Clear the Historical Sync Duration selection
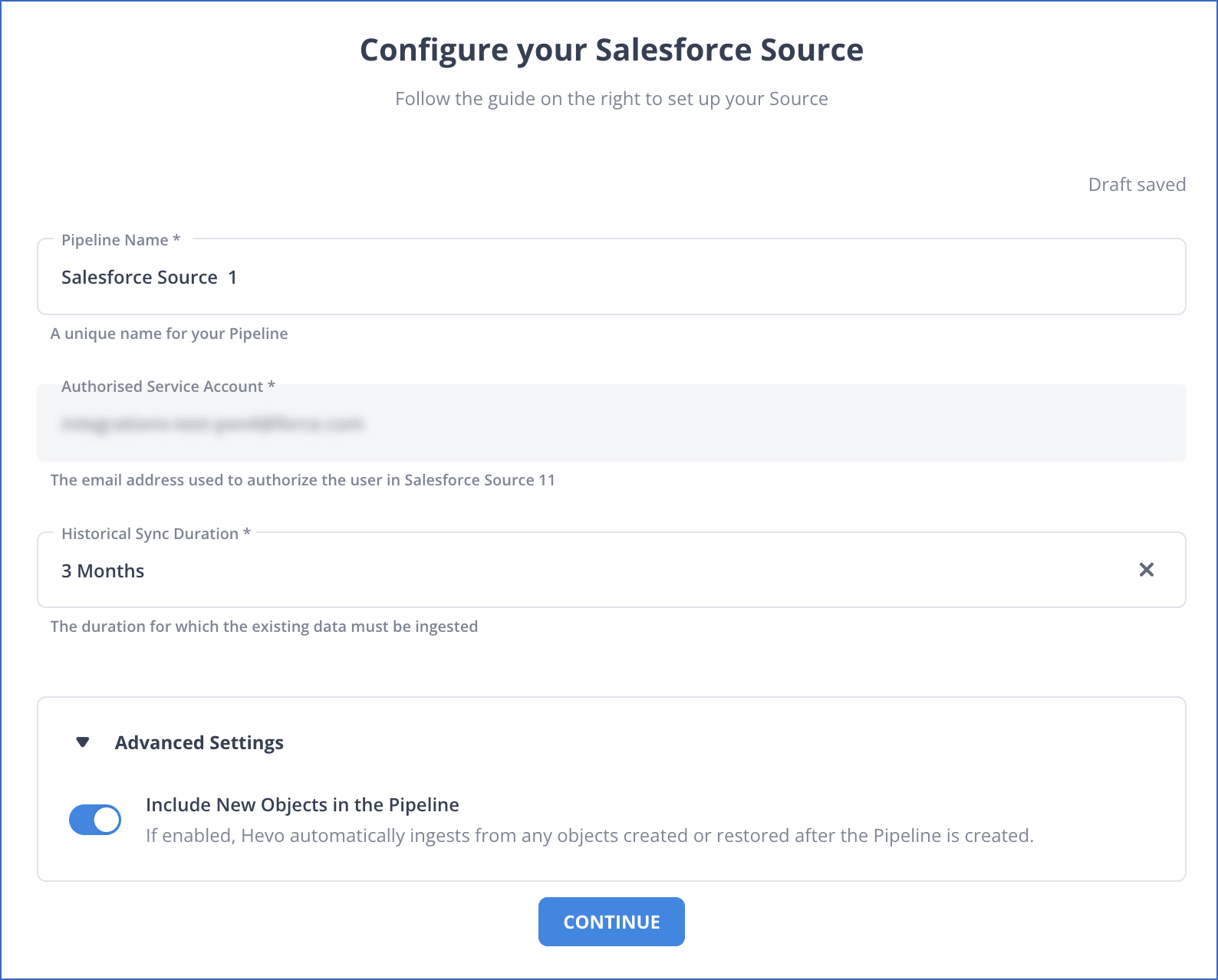 [1146, 570]
